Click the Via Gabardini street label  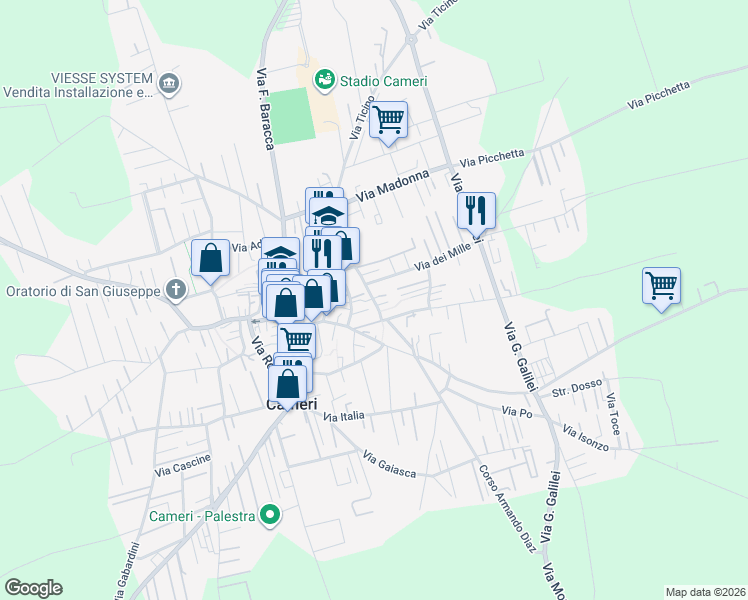(x=127, y=571)
